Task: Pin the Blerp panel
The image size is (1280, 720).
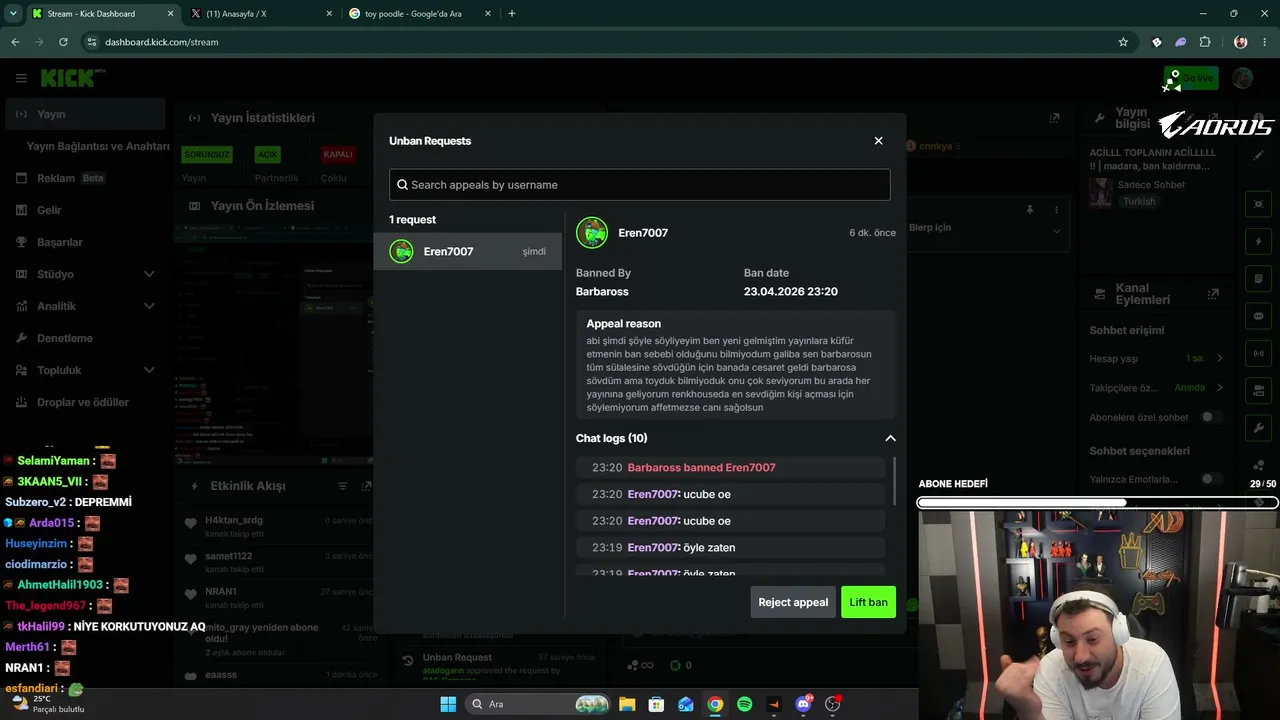Action: coord(1030,210)
